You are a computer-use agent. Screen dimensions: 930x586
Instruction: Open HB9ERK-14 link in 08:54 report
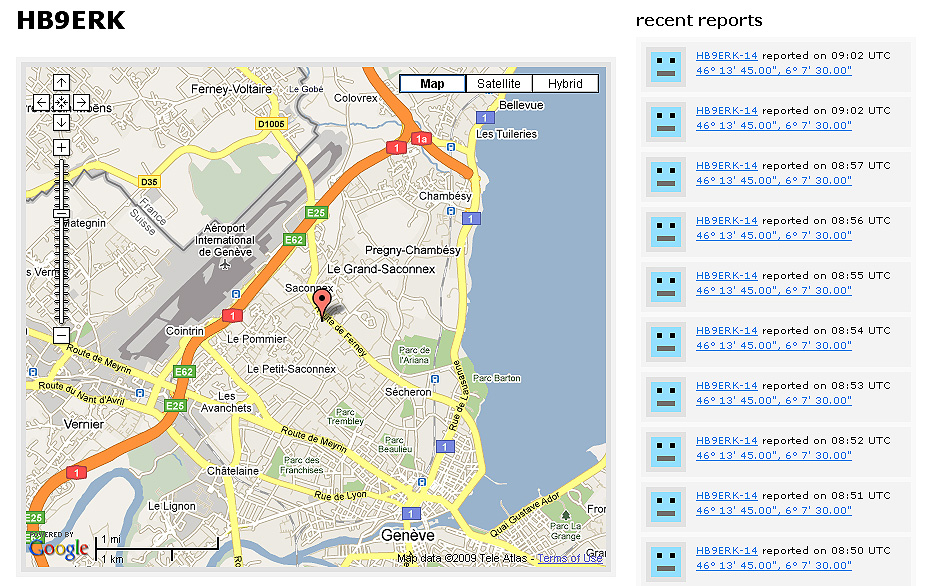[726, 330]
